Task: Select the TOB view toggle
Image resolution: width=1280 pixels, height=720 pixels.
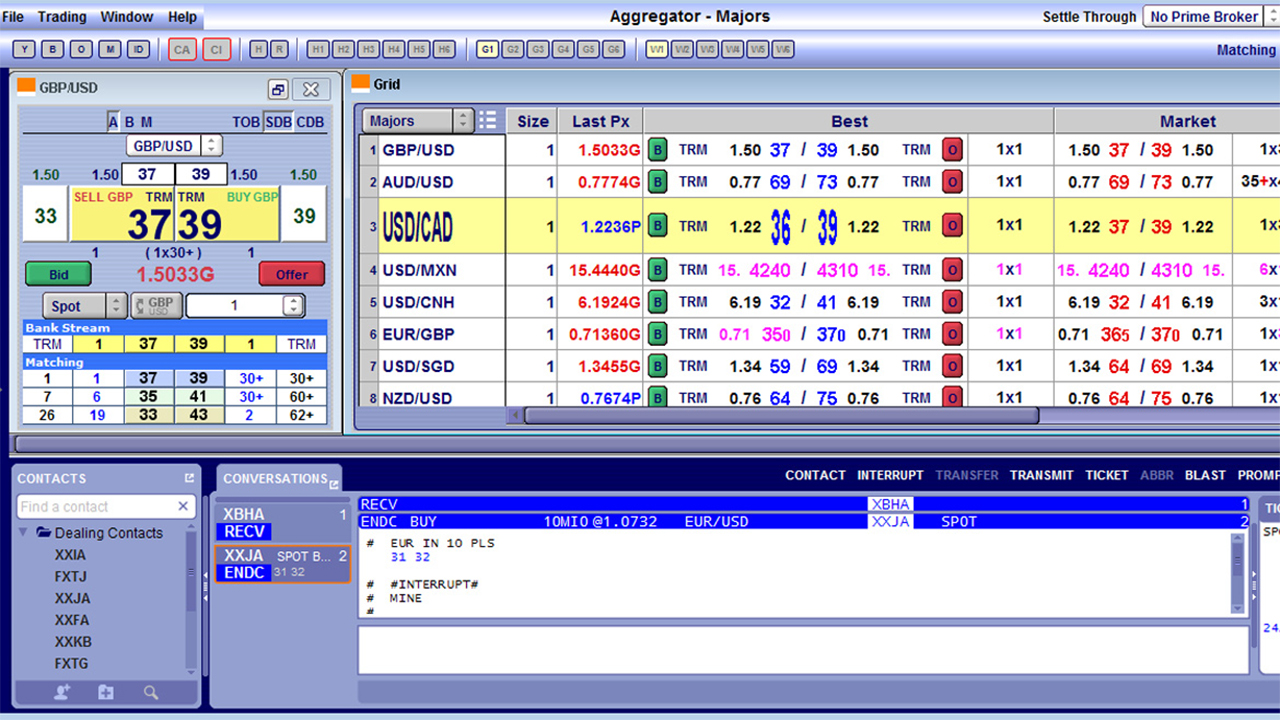Action: [x=246, y=122]
